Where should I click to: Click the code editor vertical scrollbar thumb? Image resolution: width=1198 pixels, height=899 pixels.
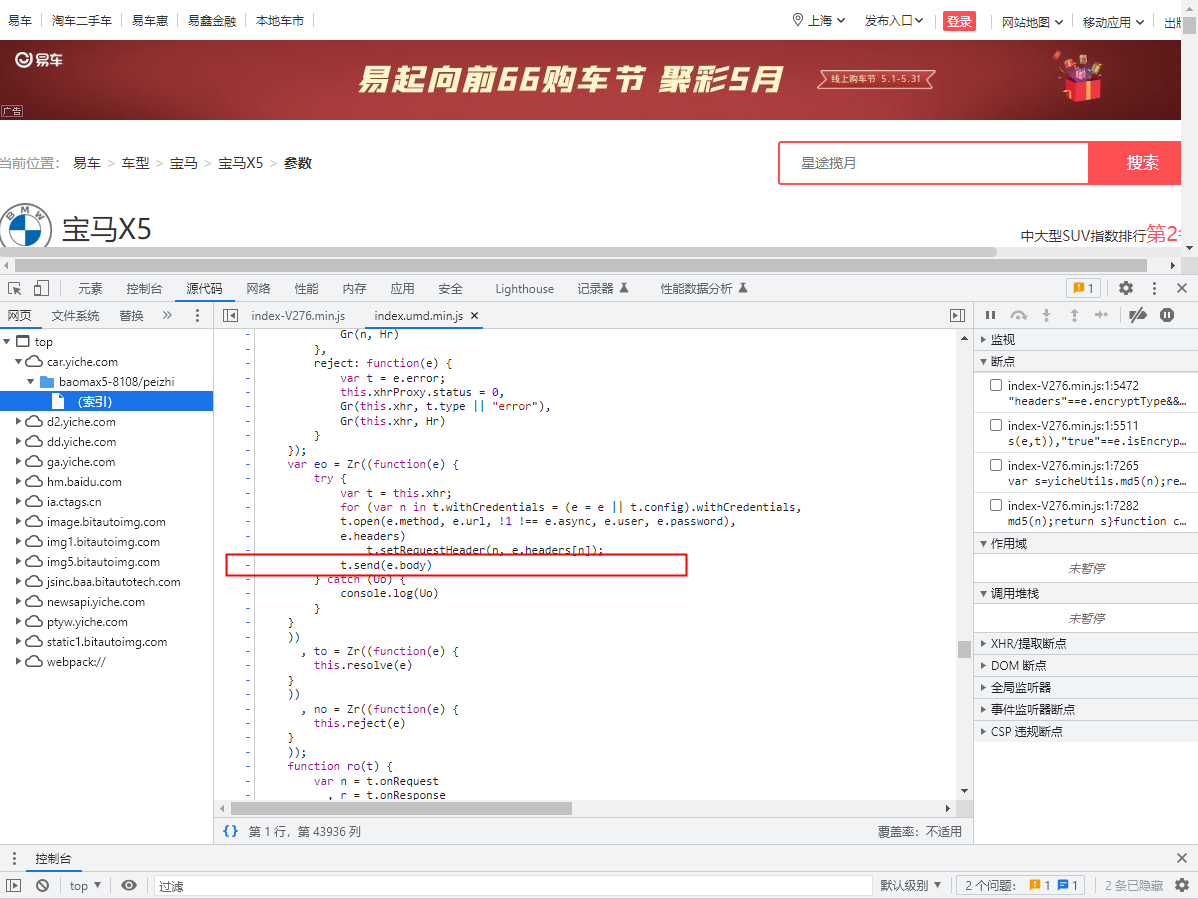pyautogui.click(x=964, y=648)
